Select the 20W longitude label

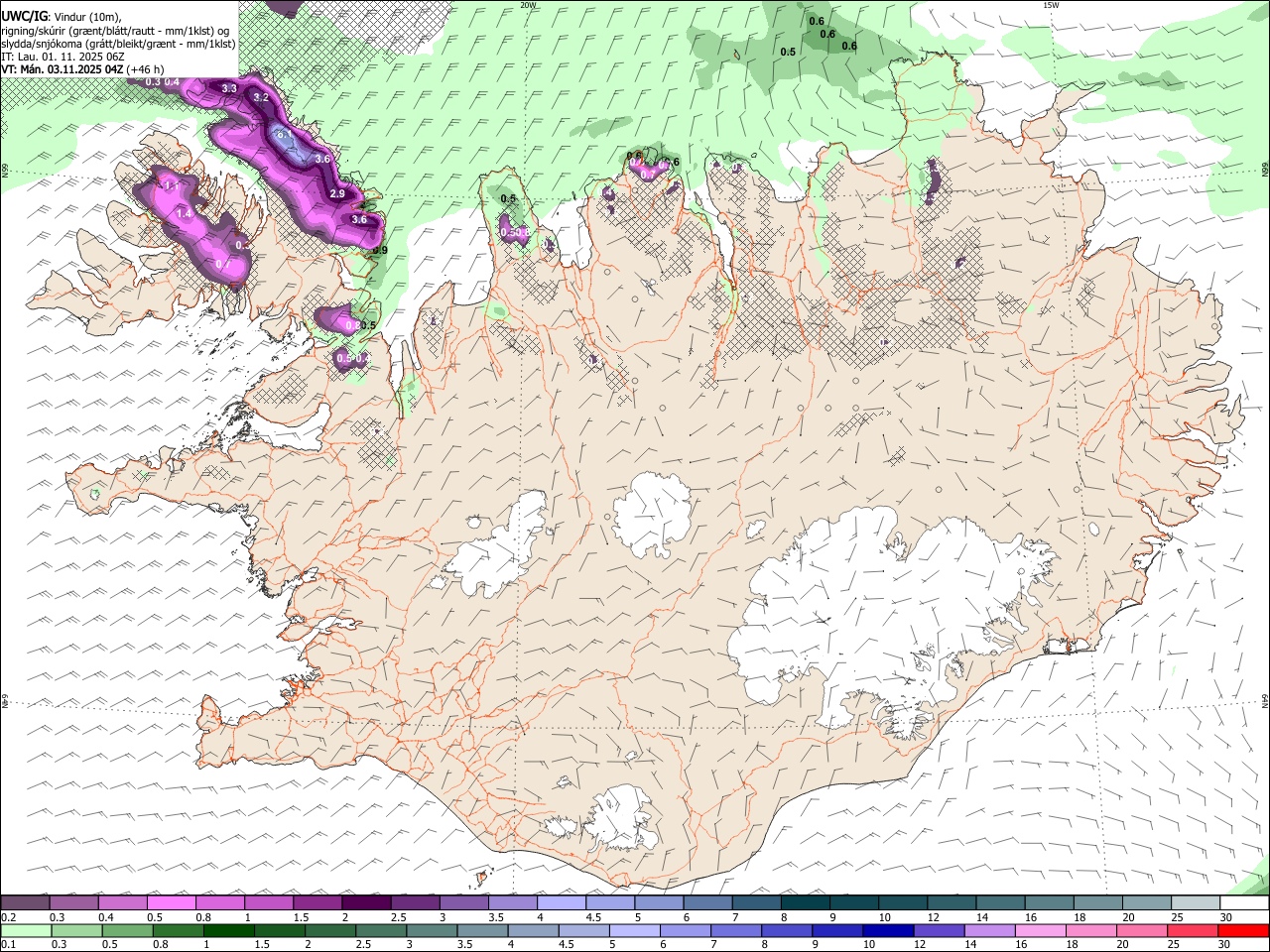[x=529, y=5]
